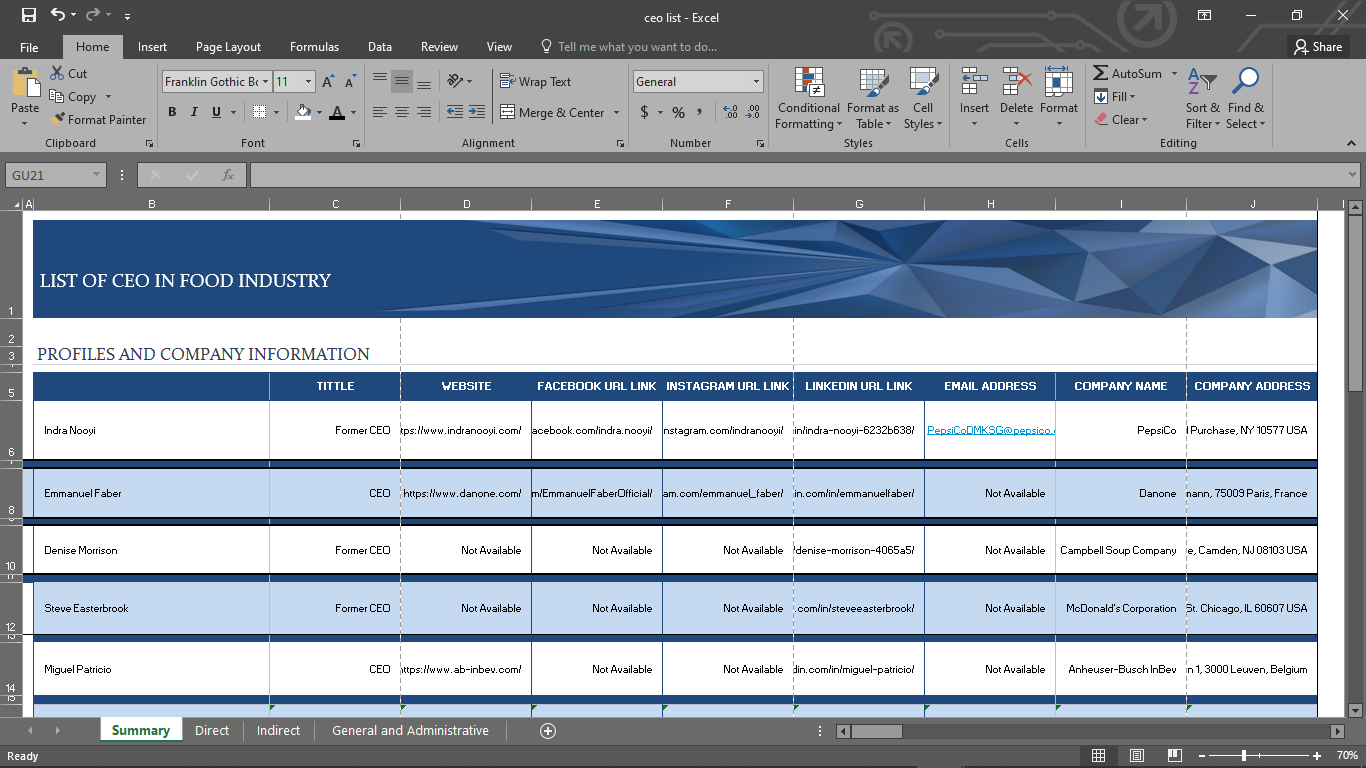
Task: Insert cells using the Insert icon
Action: point(974,82)
